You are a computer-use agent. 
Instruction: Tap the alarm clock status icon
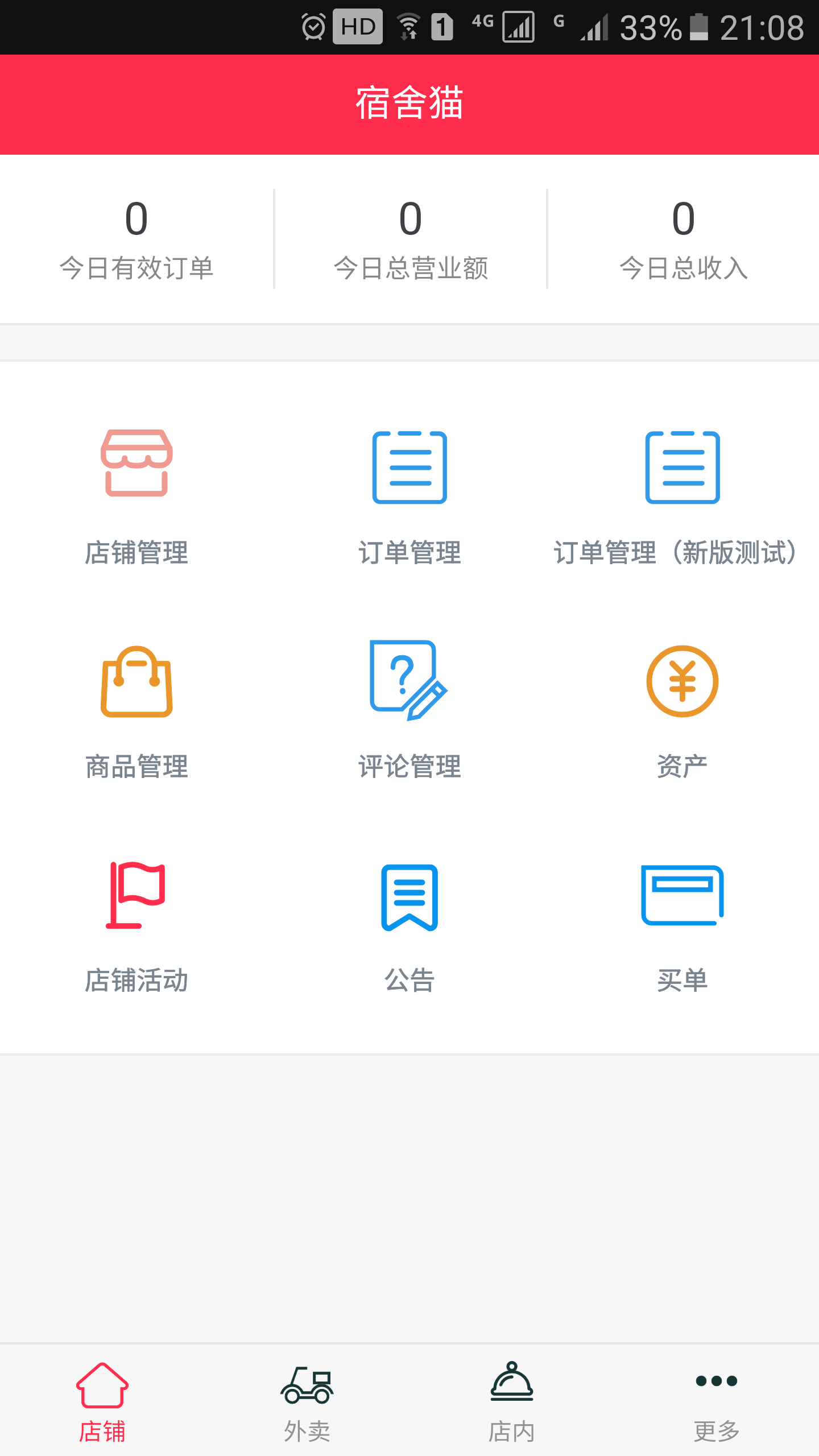(x=313, y=27)
